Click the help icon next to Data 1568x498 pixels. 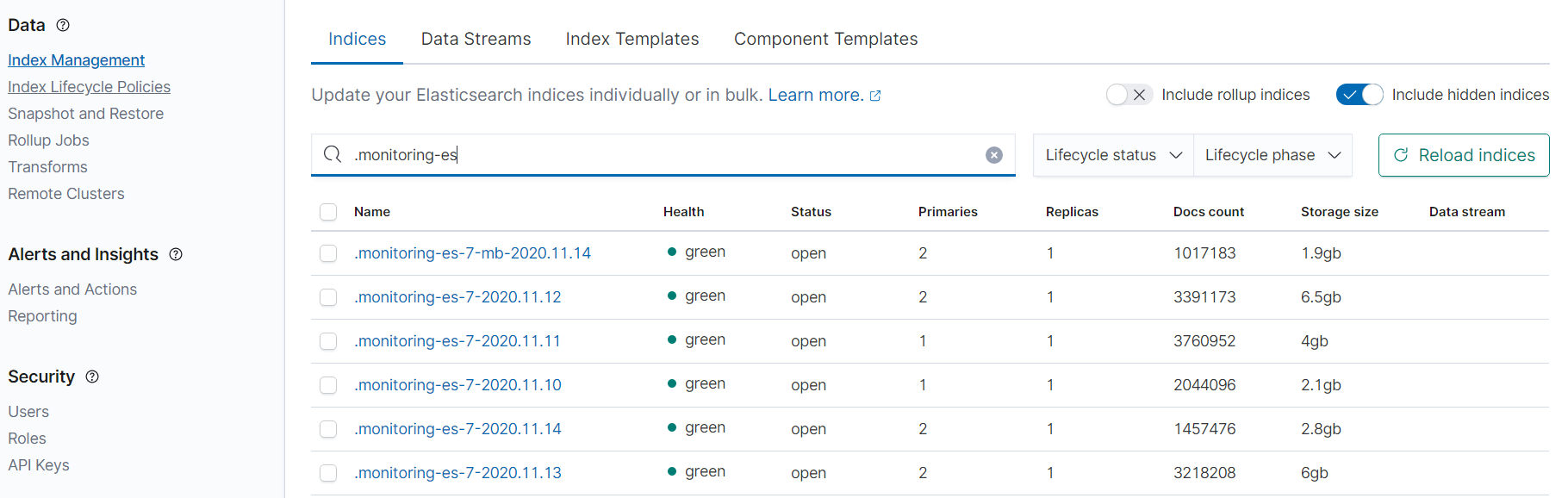click(63, 25)
